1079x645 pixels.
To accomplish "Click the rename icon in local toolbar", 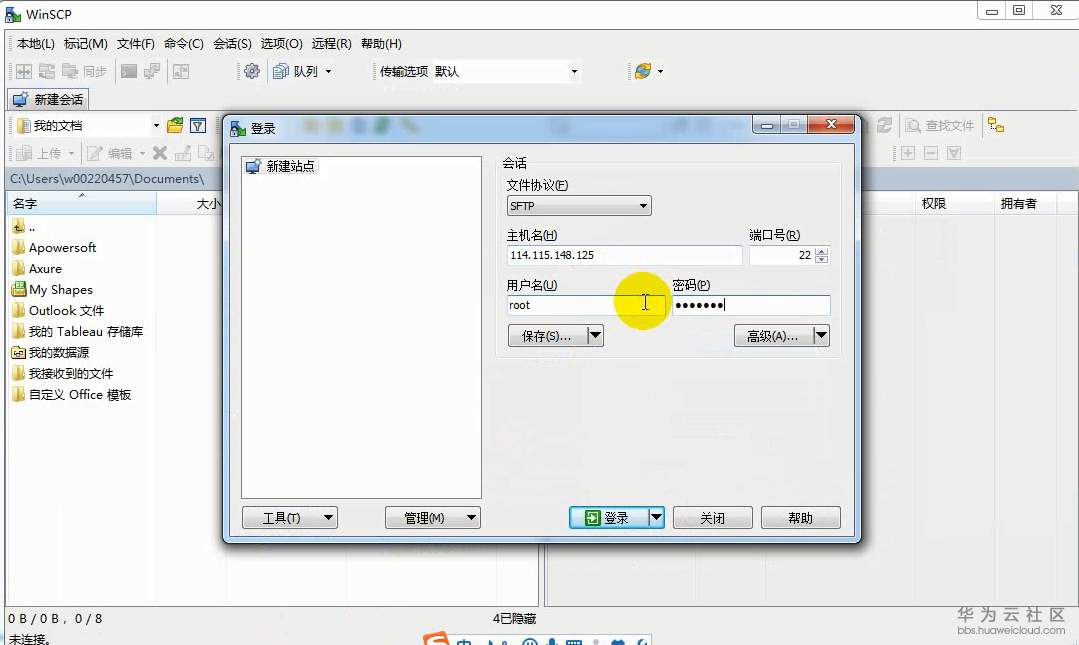I will (x=182, y=153).
